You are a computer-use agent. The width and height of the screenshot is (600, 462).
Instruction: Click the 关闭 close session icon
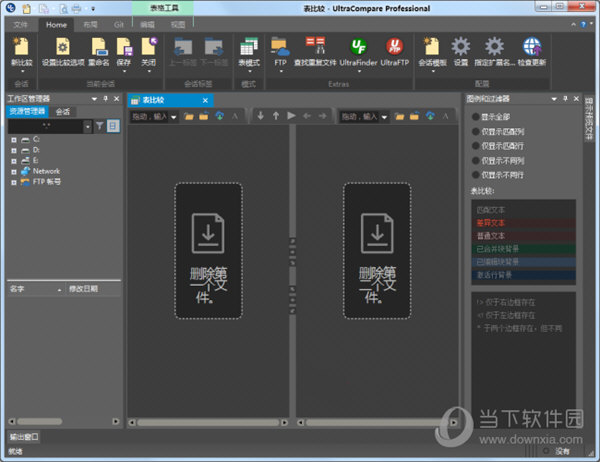pyautogui.click(x=149, y=46)
